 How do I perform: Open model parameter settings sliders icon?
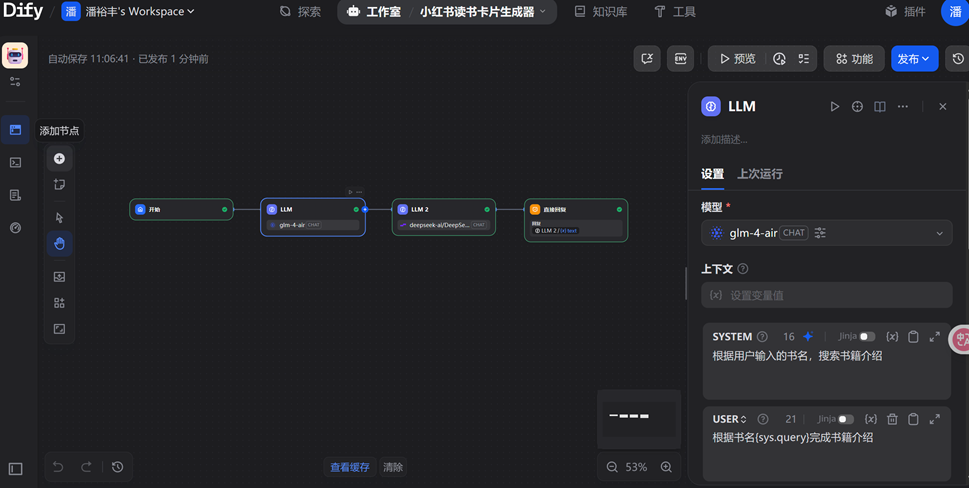820,233
